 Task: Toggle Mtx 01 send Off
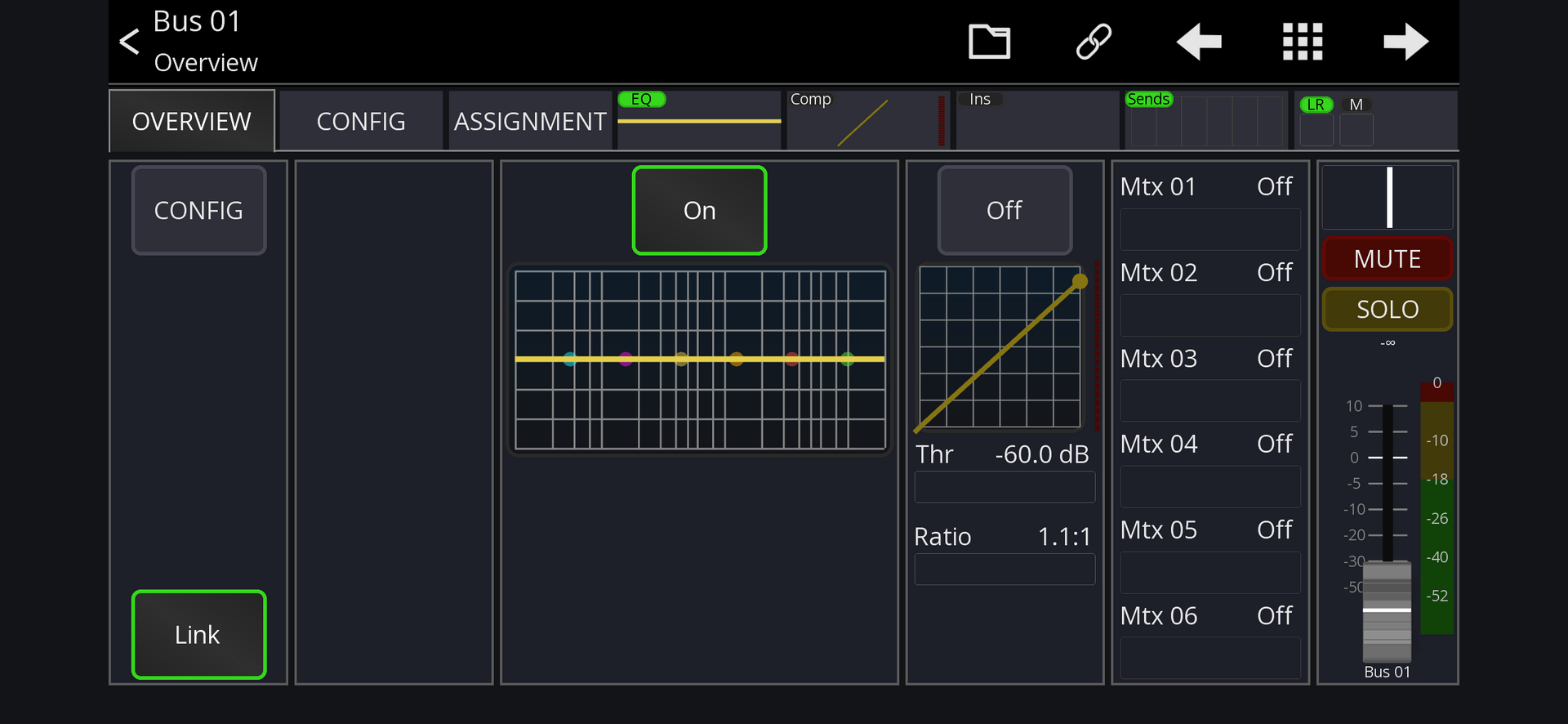click(1275, 186)
